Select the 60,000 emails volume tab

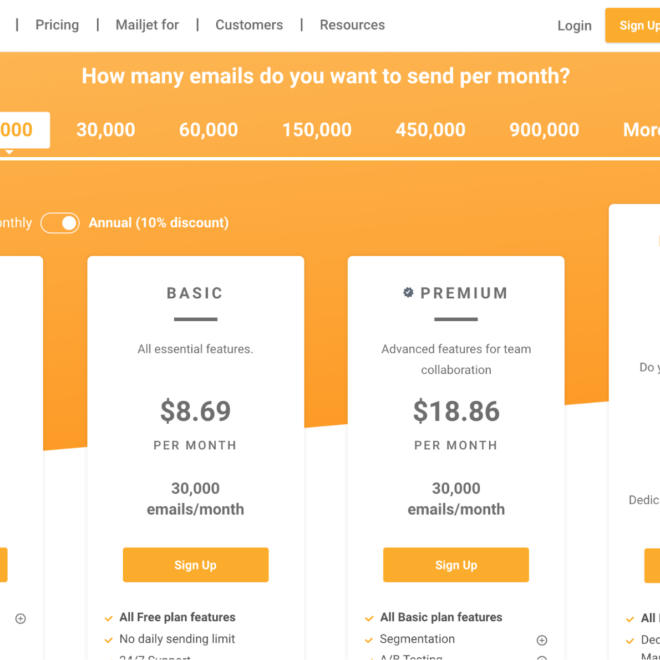208,130
